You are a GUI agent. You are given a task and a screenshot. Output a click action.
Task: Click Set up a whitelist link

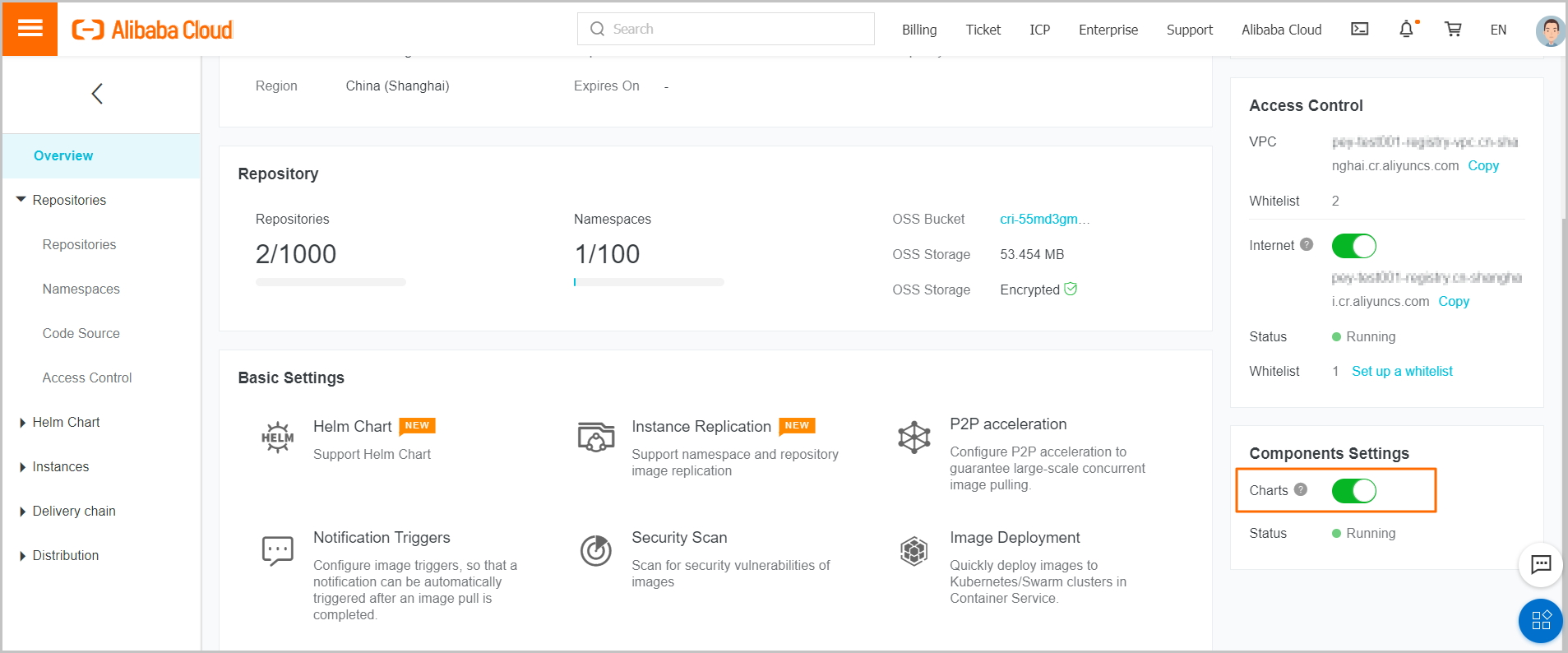pos(1402,371)
